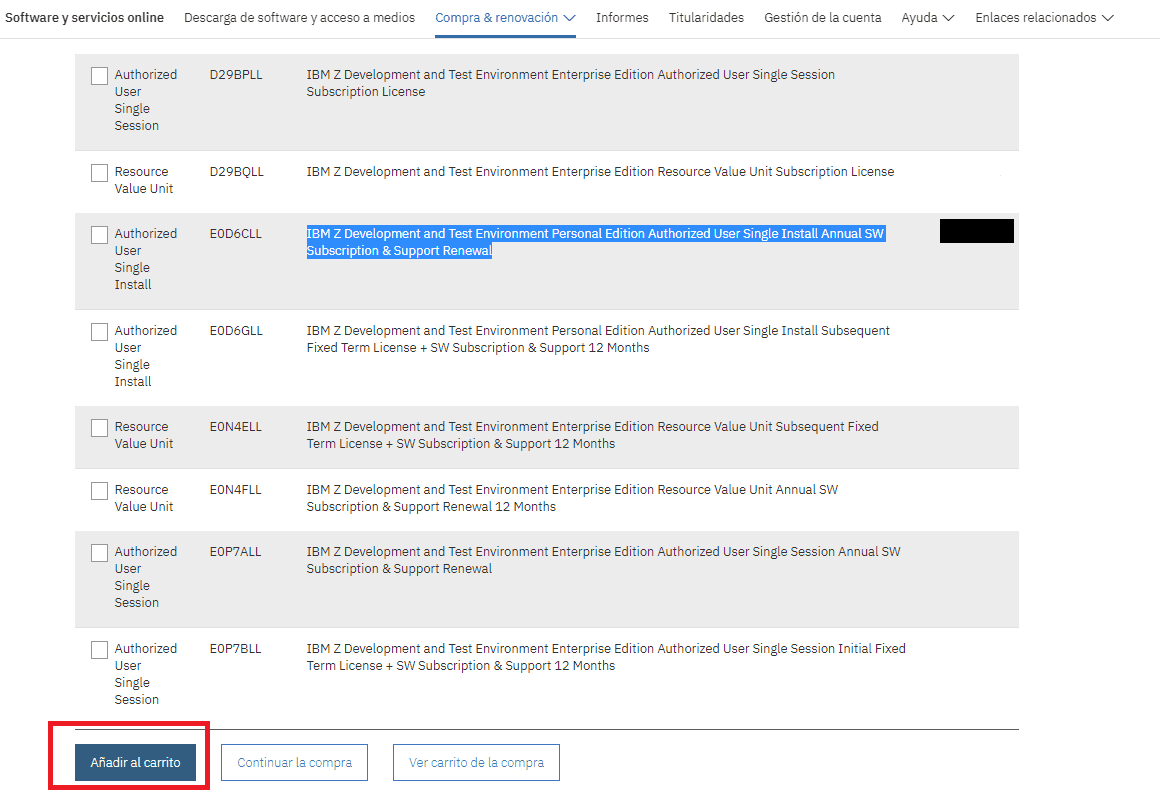Select the D29BQLL Resource Value Unit checkbox
This screenshot has width=1160, height=797.
click(99, 173)
